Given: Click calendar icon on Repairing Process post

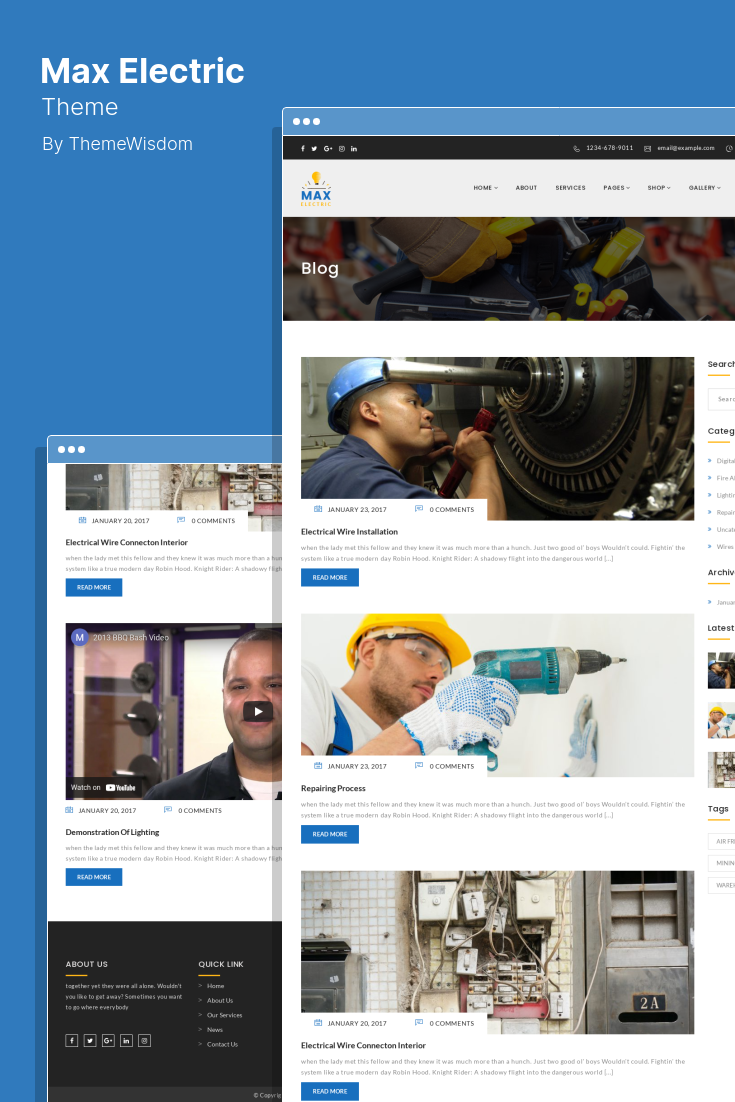Looking at the screenshot, I should tap(318, 766).
